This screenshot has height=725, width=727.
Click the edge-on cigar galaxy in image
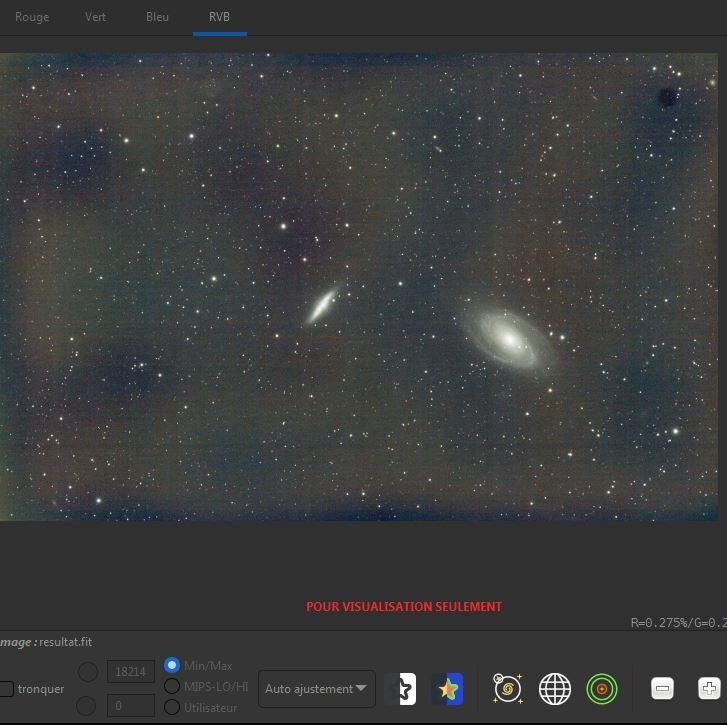click(322, 305)
